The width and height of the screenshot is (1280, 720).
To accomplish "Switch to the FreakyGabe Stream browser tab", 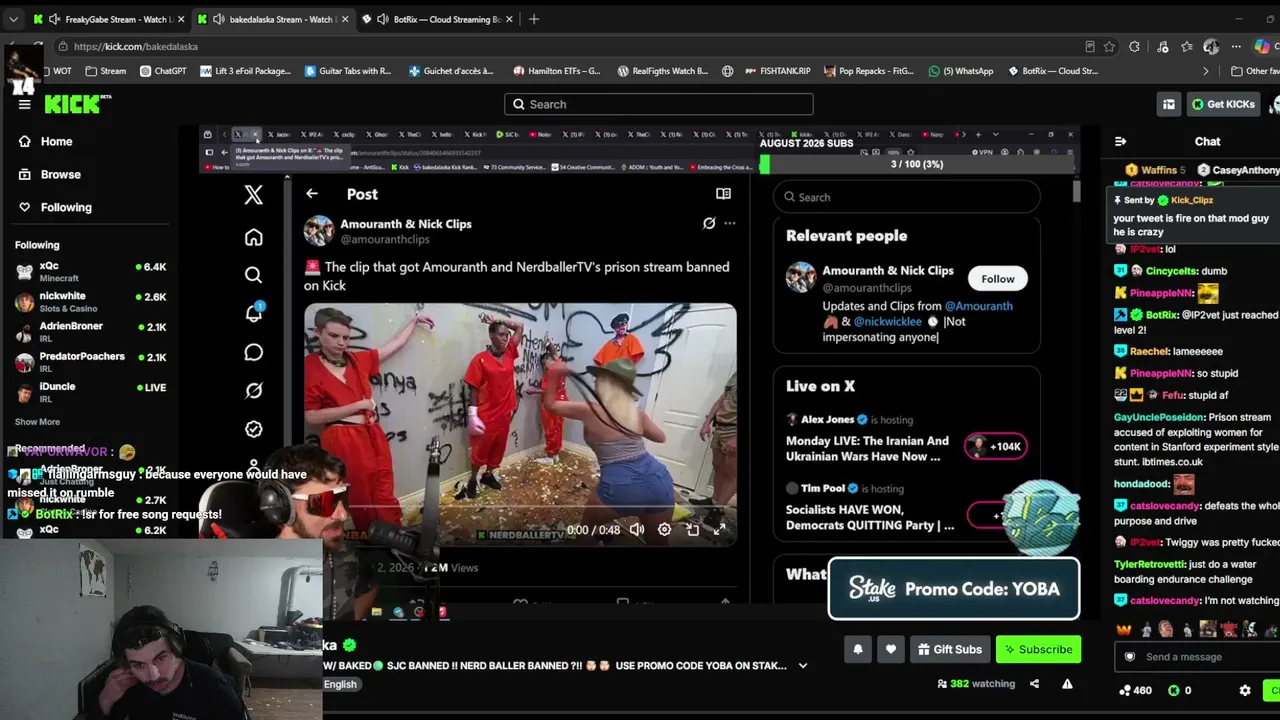I will click(x=108, y=19).
